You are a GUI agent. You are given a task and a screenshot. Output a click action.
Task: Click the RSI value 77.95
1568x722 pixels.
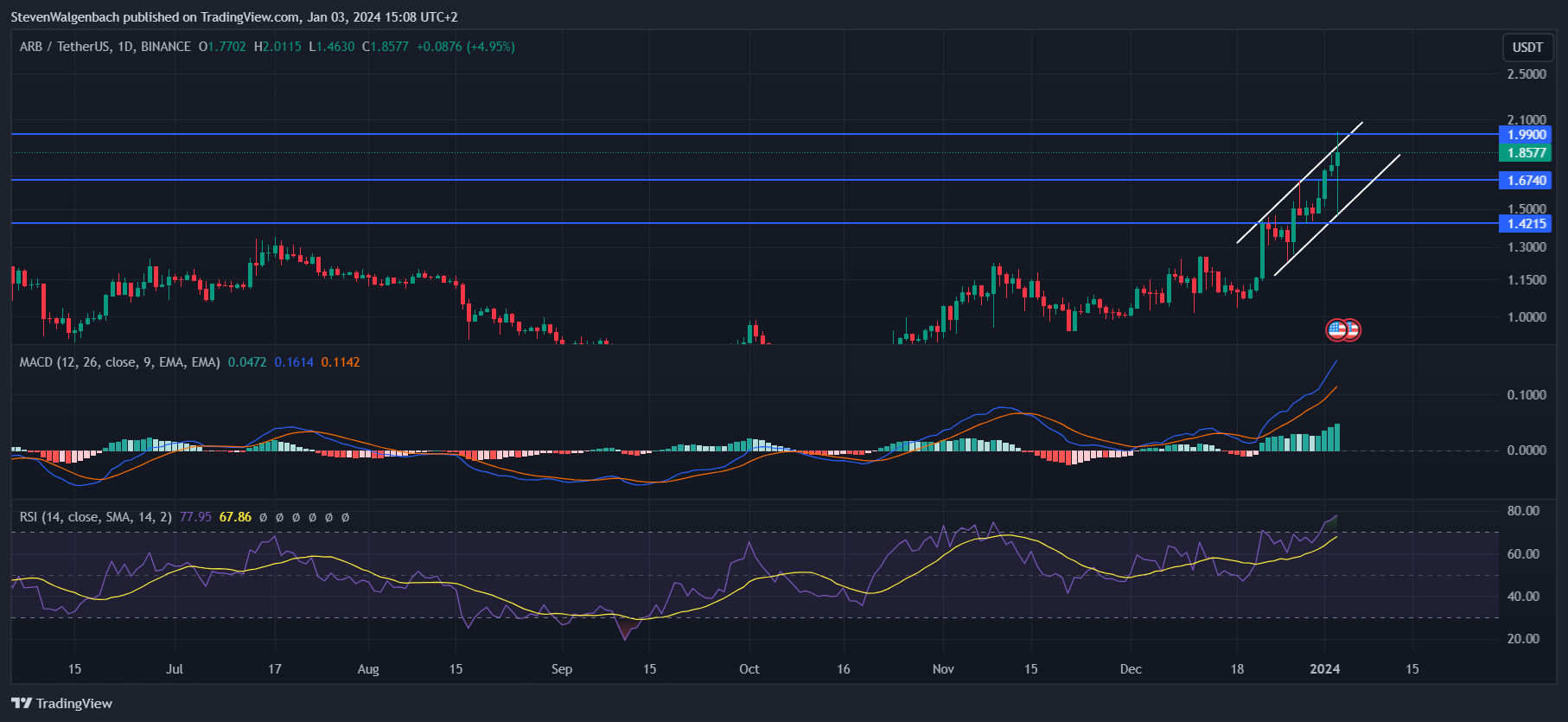pos(195,517)
